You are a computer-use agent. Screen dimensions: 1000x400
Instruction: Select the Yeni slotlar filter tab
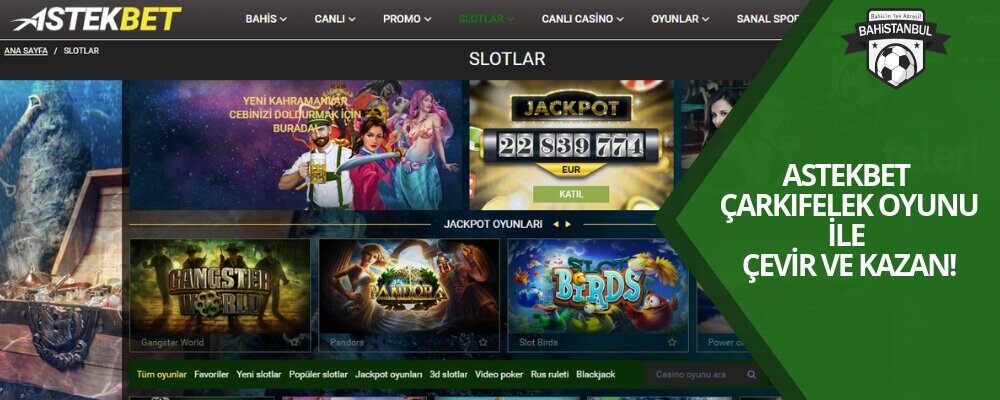pyautogui.click(x=258, y=374)
